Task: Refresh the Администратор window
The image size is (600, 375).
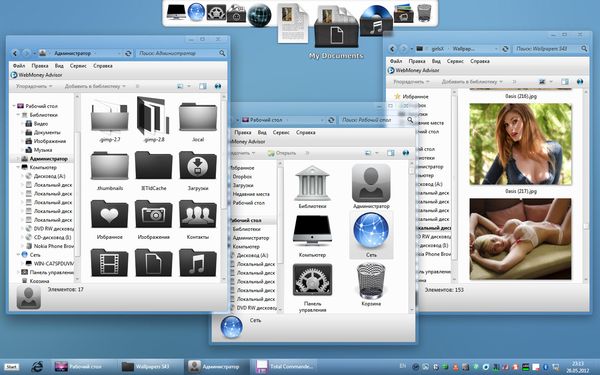Action: point(128,54)
